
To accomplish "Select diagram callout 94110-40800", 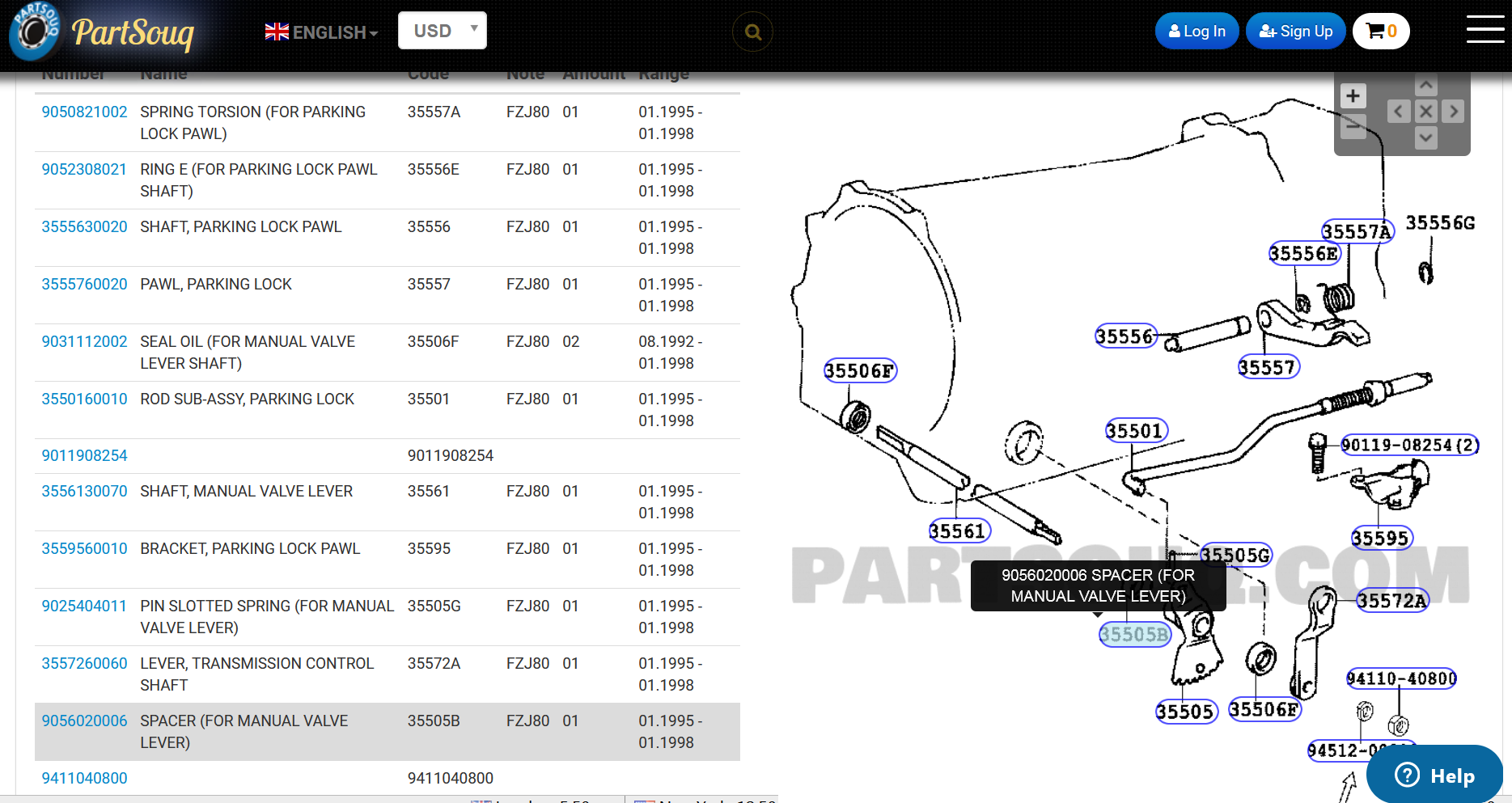I will [1401, 678].
